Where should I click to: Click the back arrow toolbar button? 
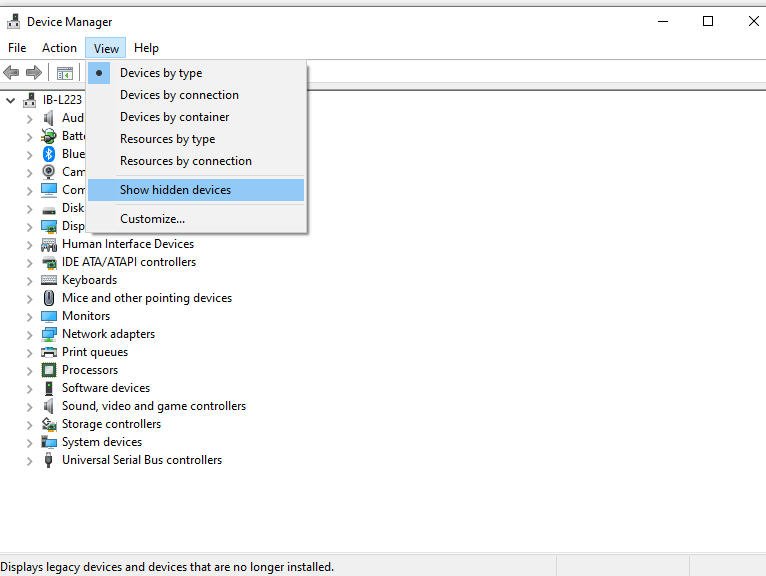coord(12,73)
